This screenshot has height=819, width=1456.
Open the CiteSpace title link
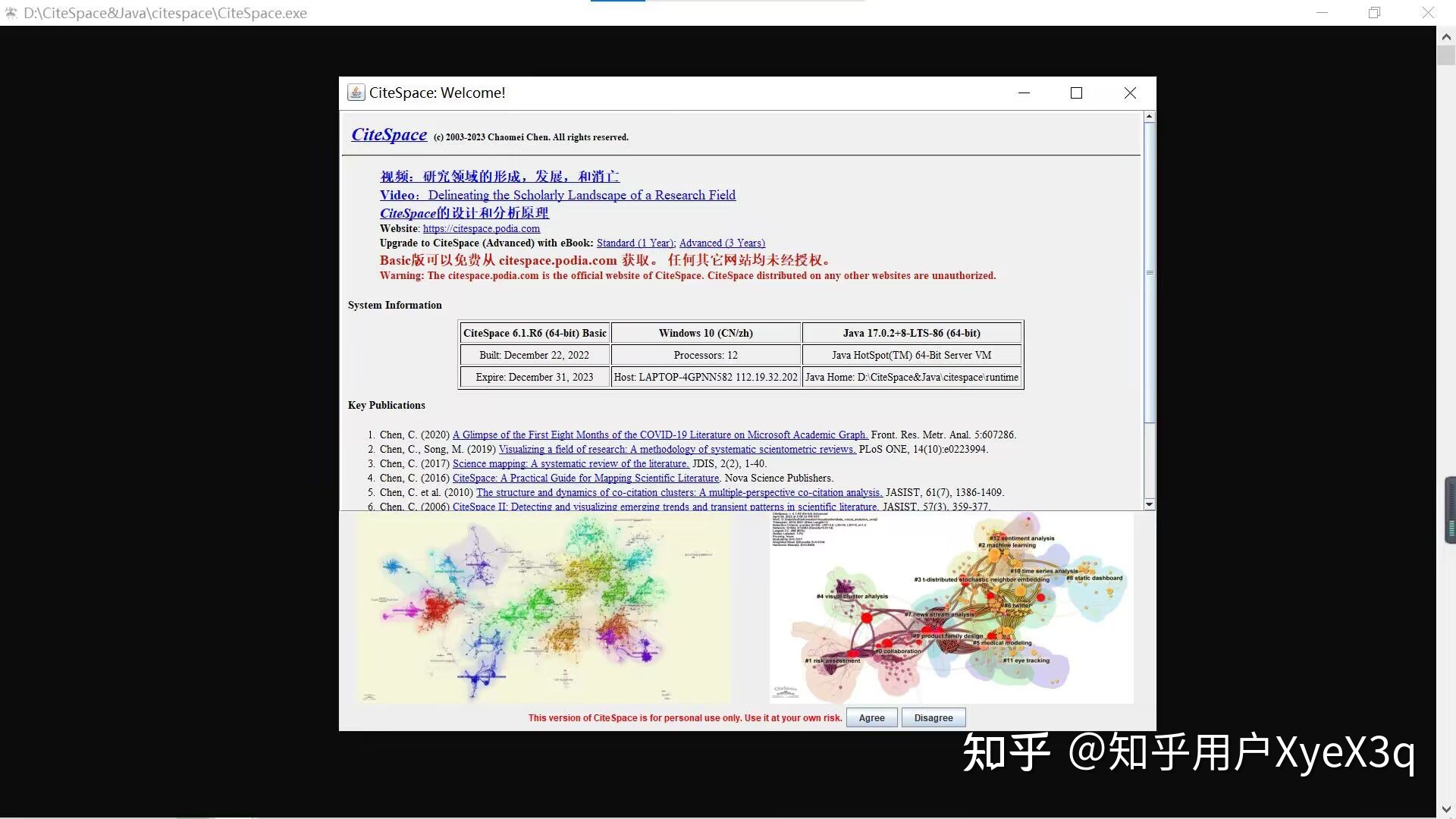(389, 134)
